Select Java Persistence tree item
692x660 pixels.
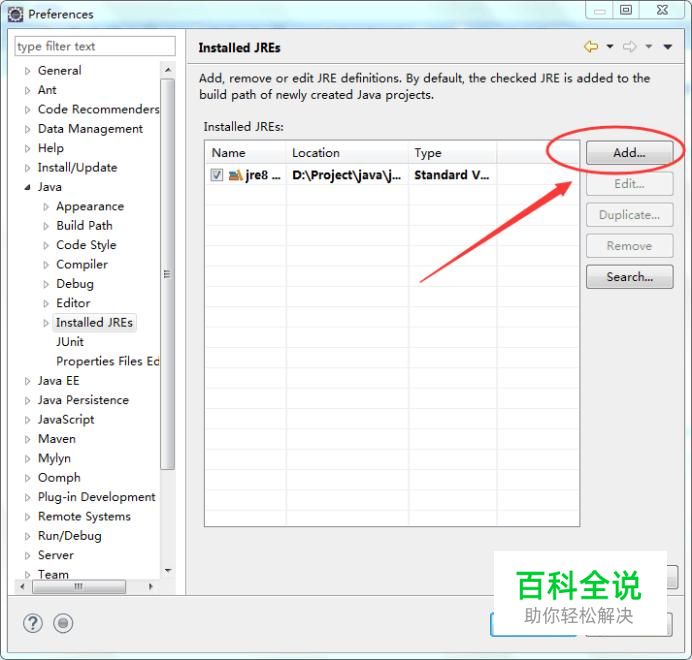pos(83,400)
